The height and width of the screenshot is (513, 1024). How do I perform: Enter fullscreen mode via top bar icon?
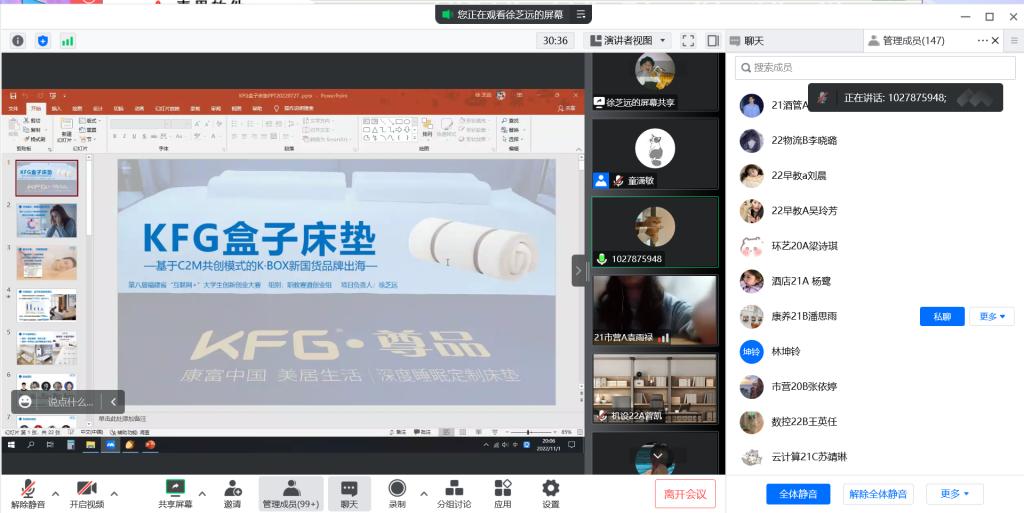click(688, 41)
